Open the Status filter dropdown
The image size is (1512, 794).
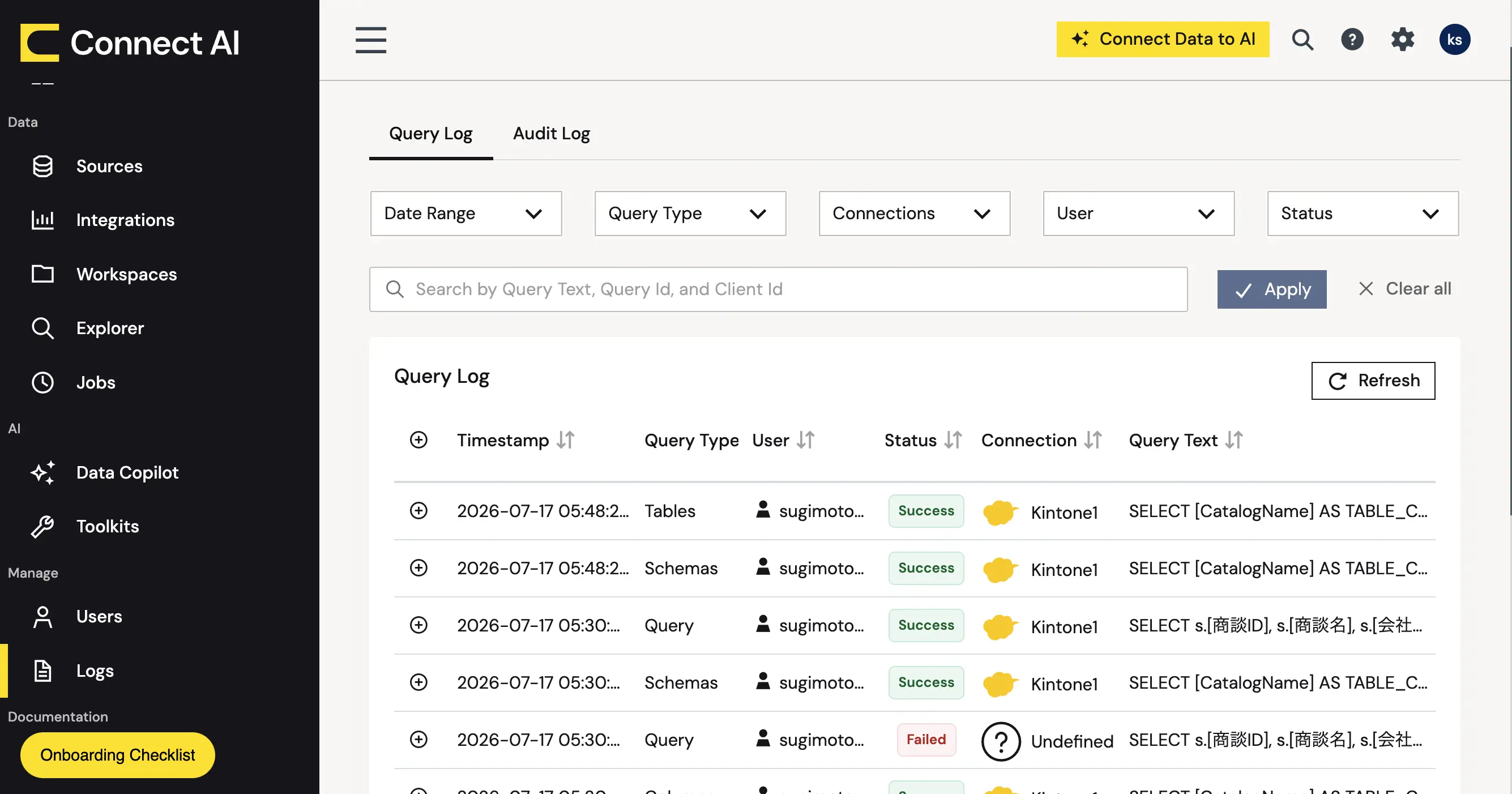[x=1363, y=213]
